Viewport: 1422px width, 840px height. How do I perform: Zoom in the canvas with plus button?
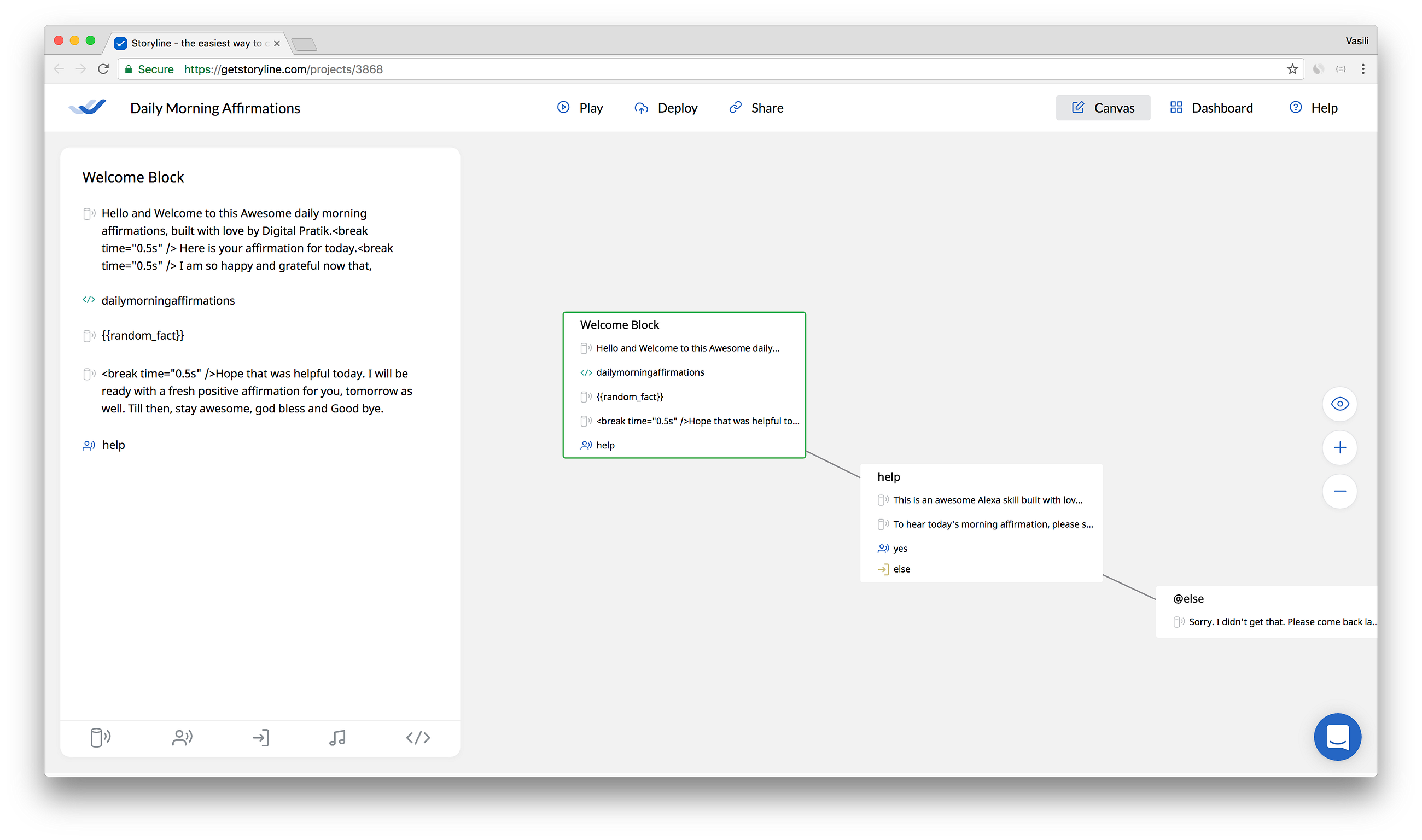click(1339, 448)
